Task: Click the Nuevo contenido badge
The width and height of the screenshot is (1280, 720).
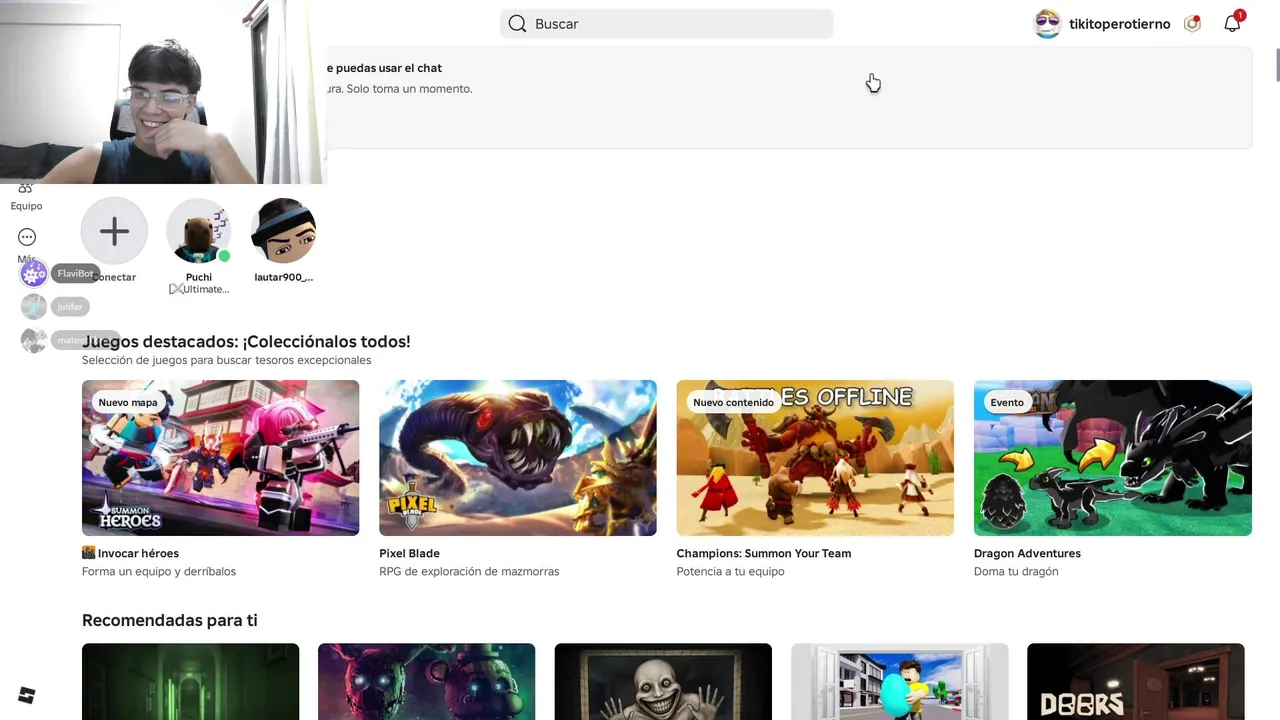Action: click(733, 402)
